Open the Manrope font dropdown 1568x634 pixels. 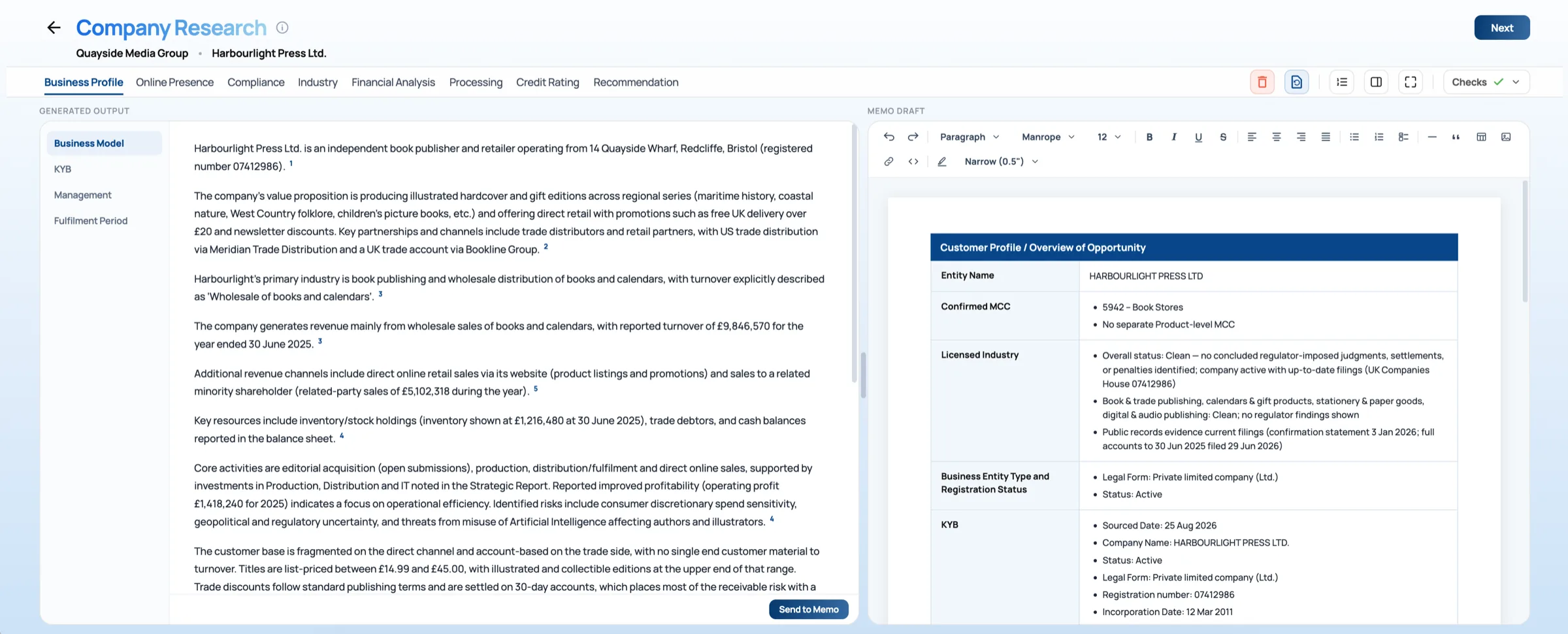1048,137
